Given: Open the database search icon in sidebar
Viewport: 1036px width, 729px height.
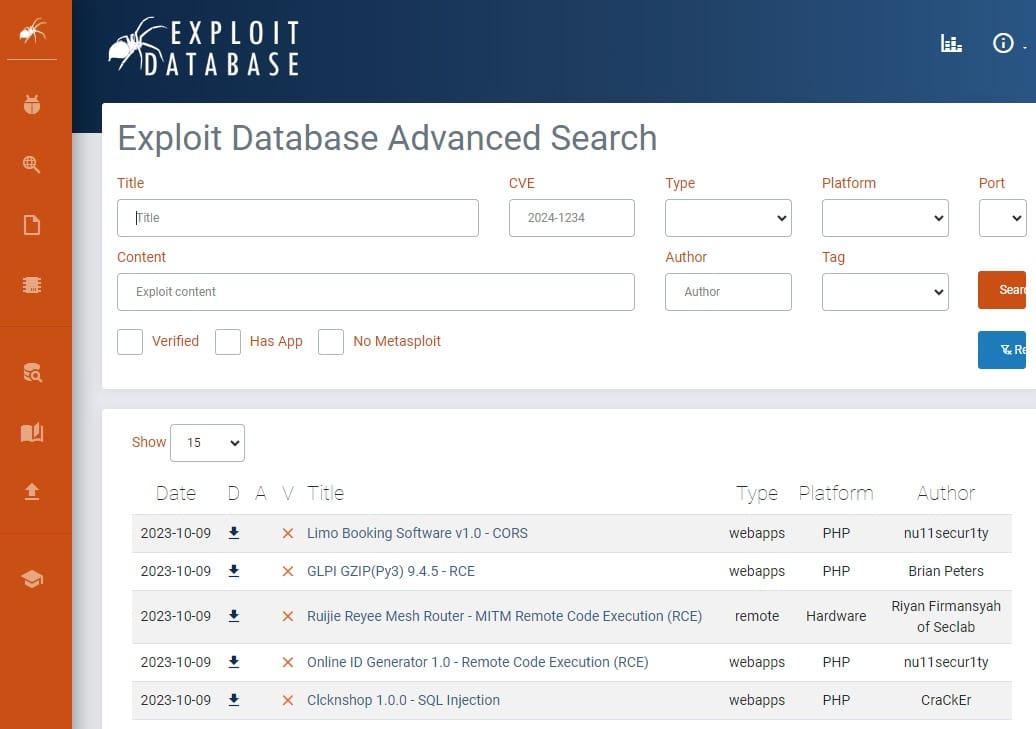Looking at the screenshot, I should 32,373.
